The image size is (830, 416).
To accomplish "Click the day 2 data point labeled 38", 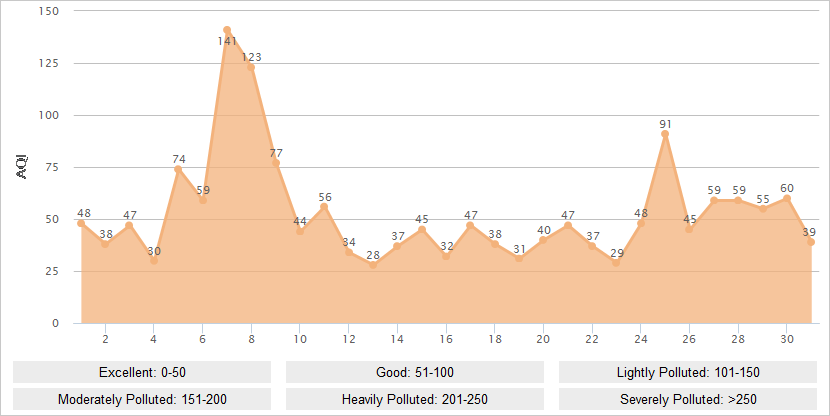I will point(105,244).
